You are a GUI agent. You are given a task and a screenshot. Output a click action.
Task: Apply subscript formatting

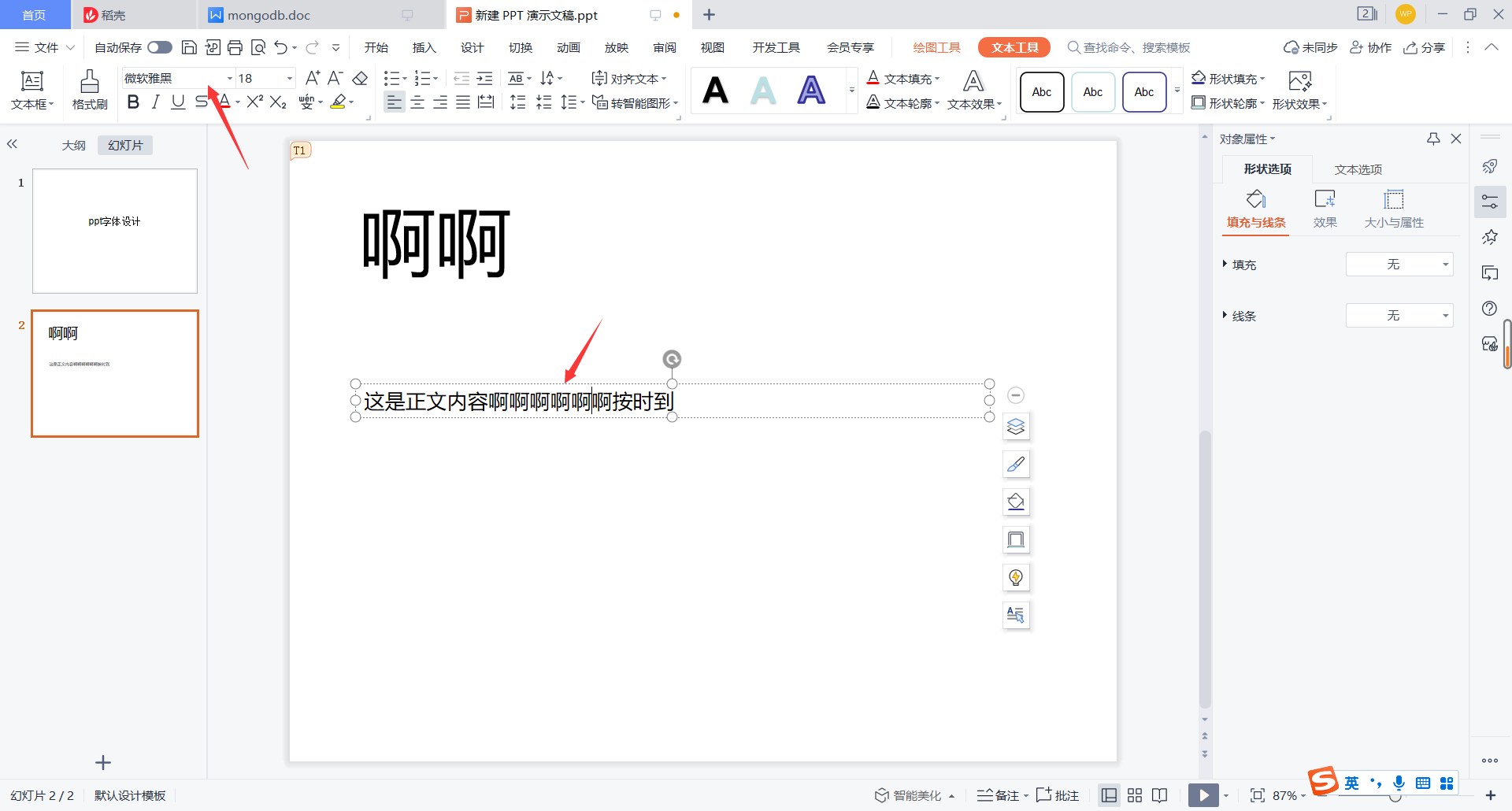[x=278, y=102]
